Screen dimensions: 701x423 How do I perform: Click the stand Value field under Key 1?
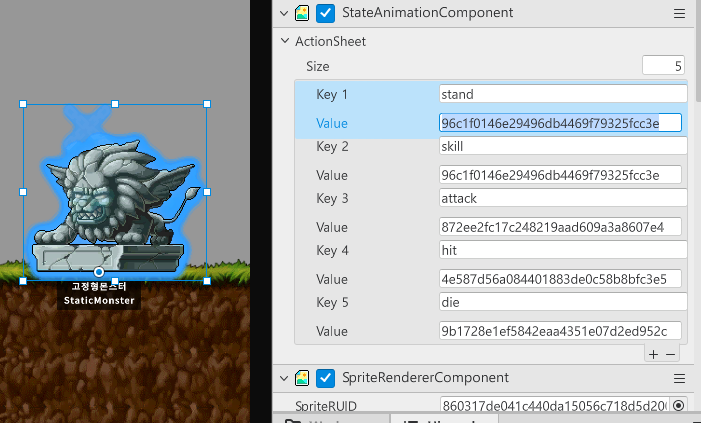point(560,123)
